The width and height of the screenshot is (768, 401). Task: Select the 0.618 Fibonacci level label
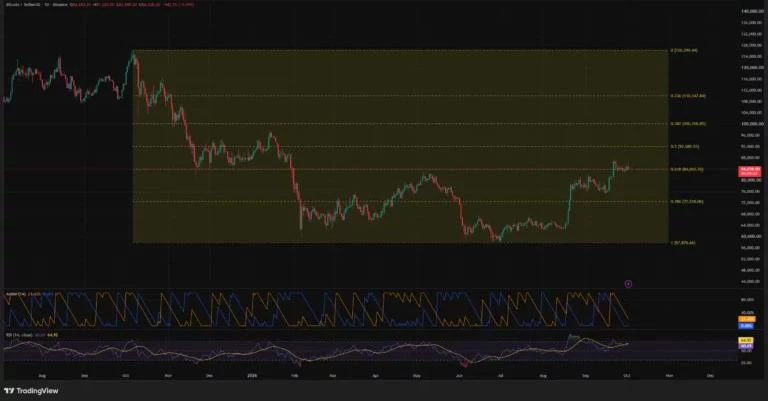[687, 169]
